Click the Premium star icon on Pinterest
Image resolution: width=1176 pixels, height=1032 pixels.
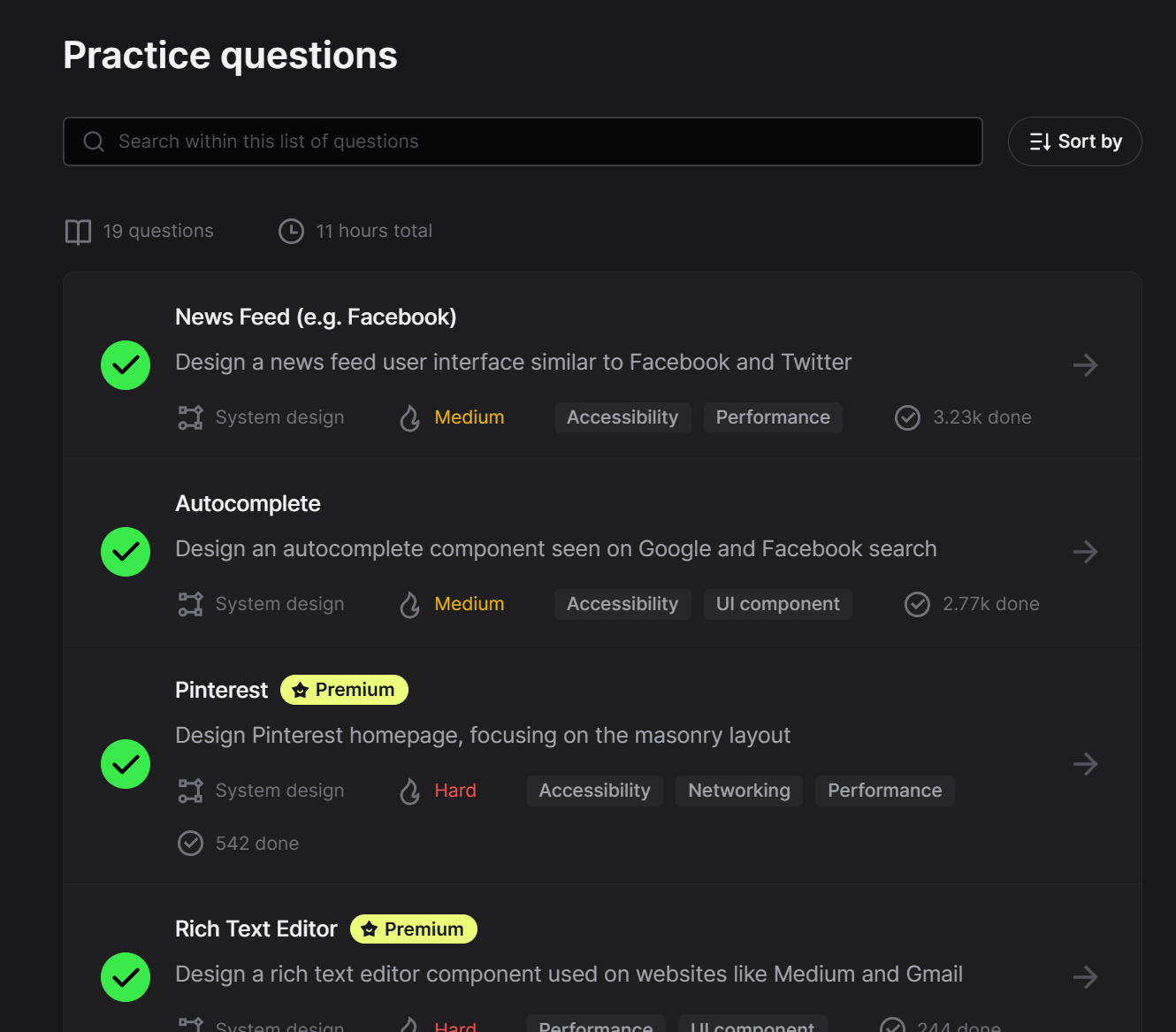pos(300,690)
